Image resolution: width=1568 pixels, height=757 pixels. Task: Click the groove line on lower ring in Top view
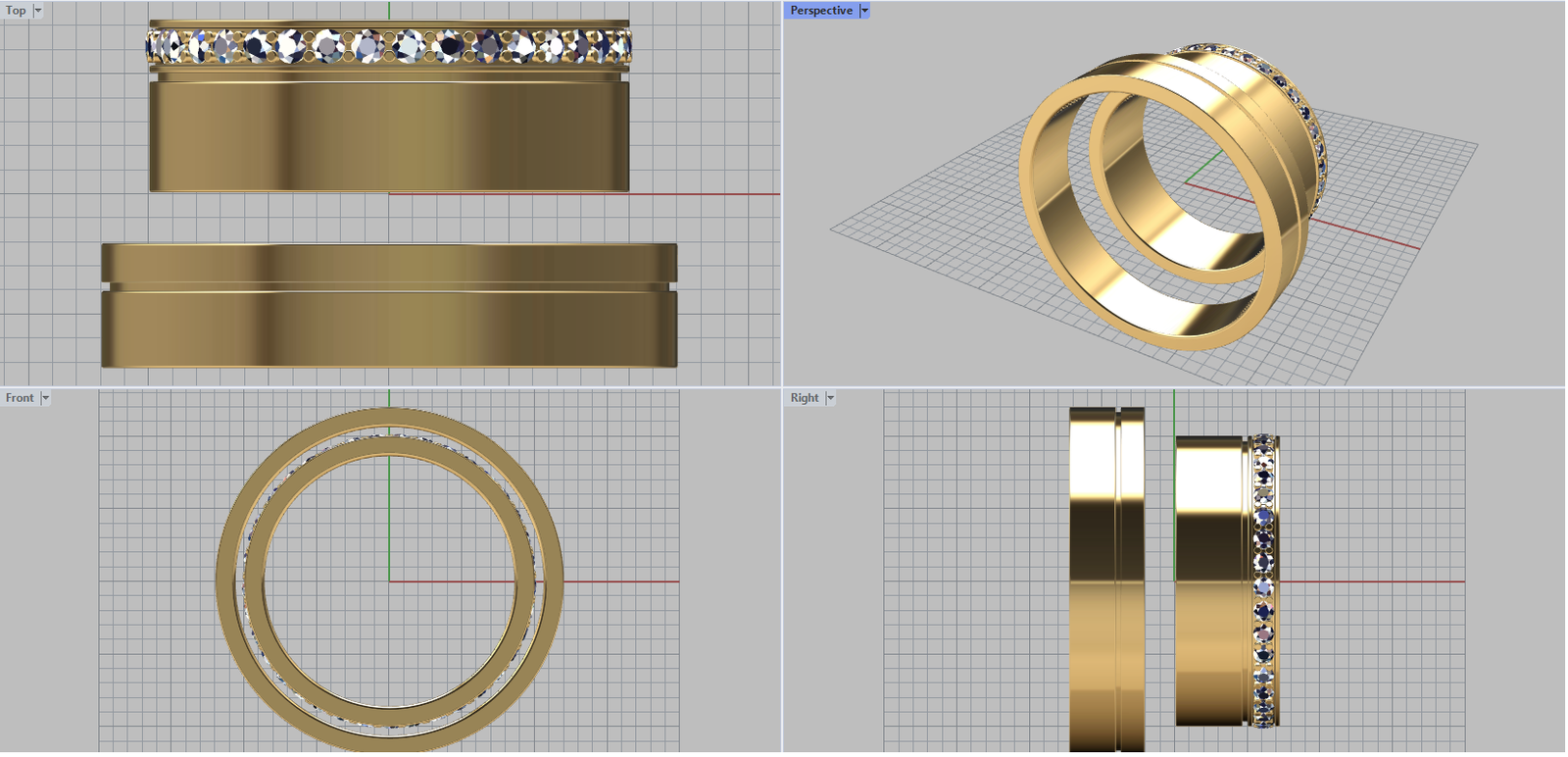(x=389, y=287)
